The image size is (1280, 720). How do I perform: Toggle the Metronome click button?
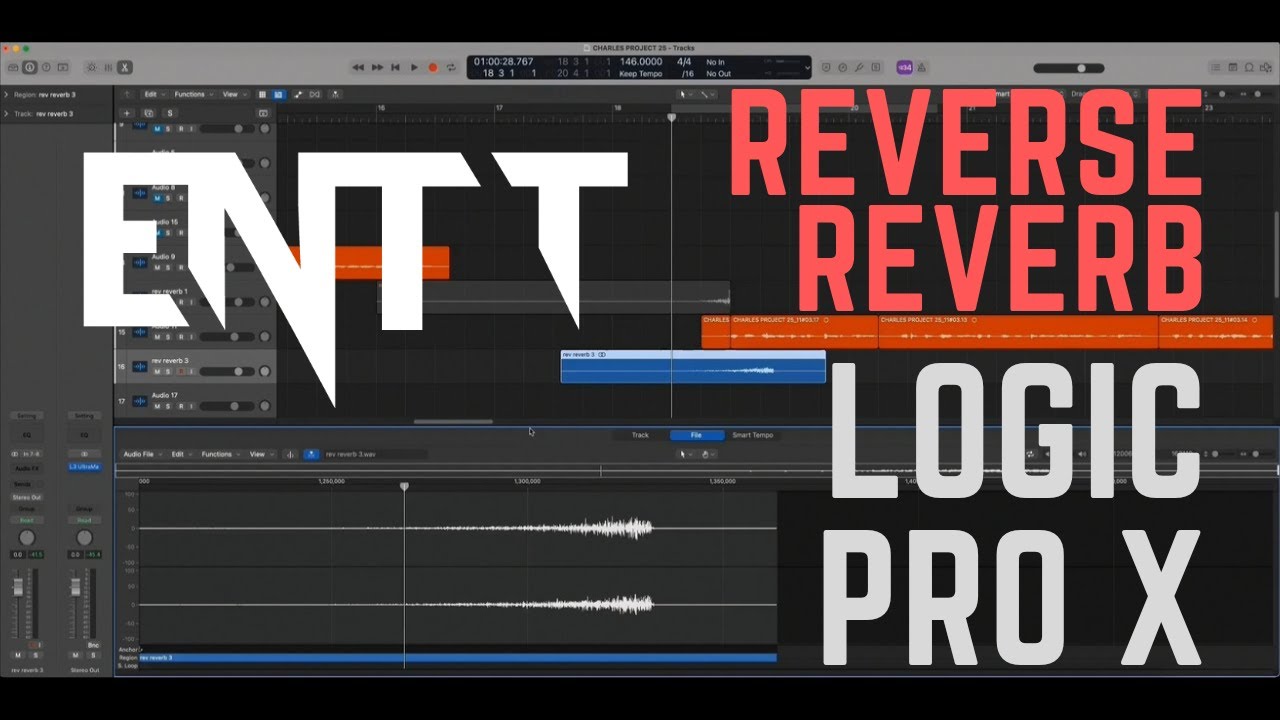[x=921, y=67]
